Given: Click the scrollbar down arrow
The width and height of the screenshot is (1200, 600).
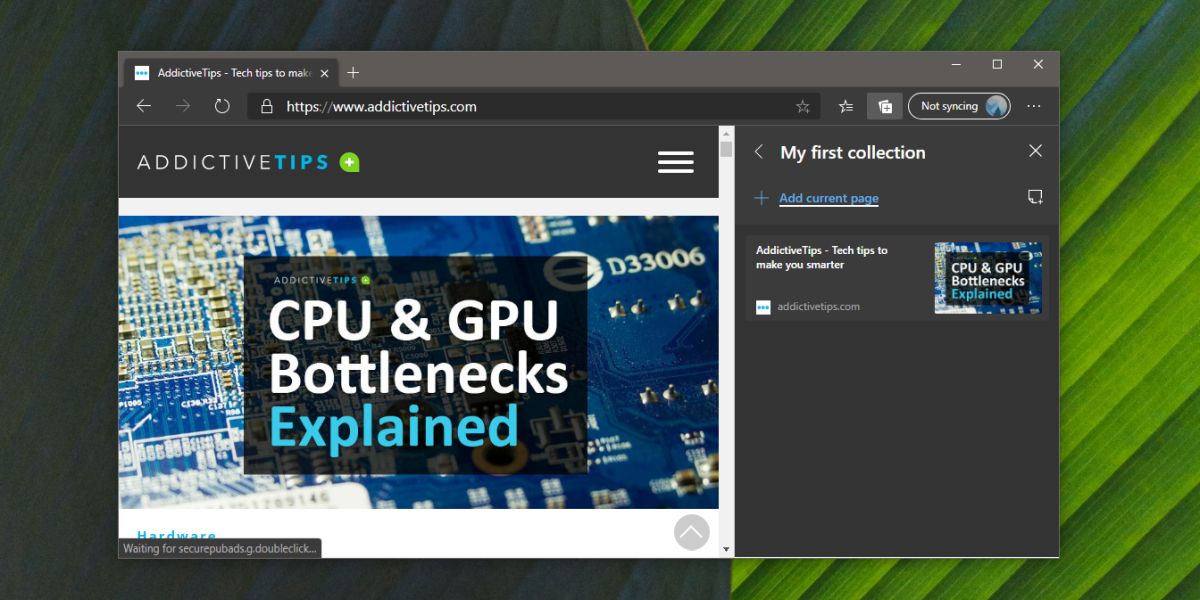Looking at the screenshot, I should [726, 549].
